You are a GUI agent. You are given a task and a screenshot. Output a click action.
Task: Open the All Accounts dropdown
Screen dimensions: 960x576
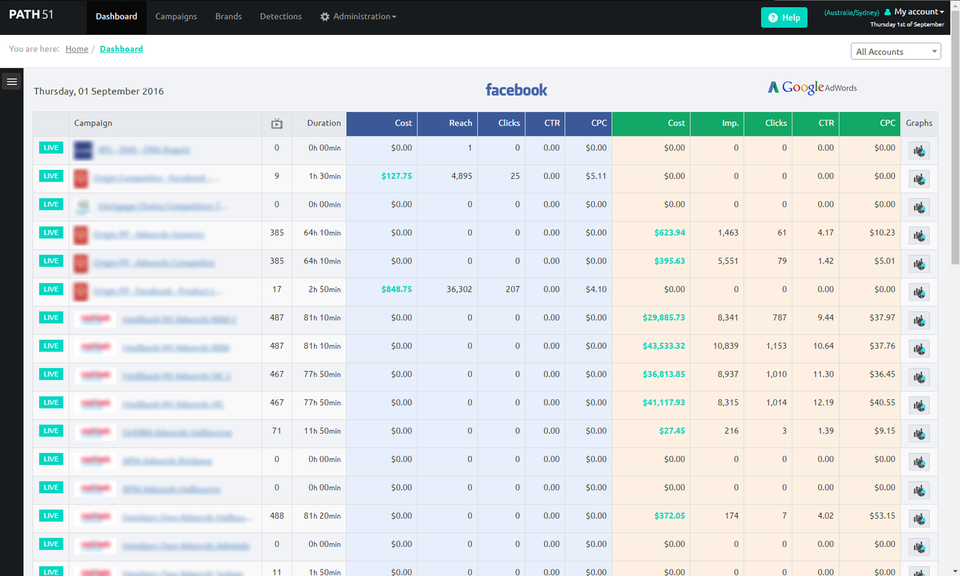point(895,50)
